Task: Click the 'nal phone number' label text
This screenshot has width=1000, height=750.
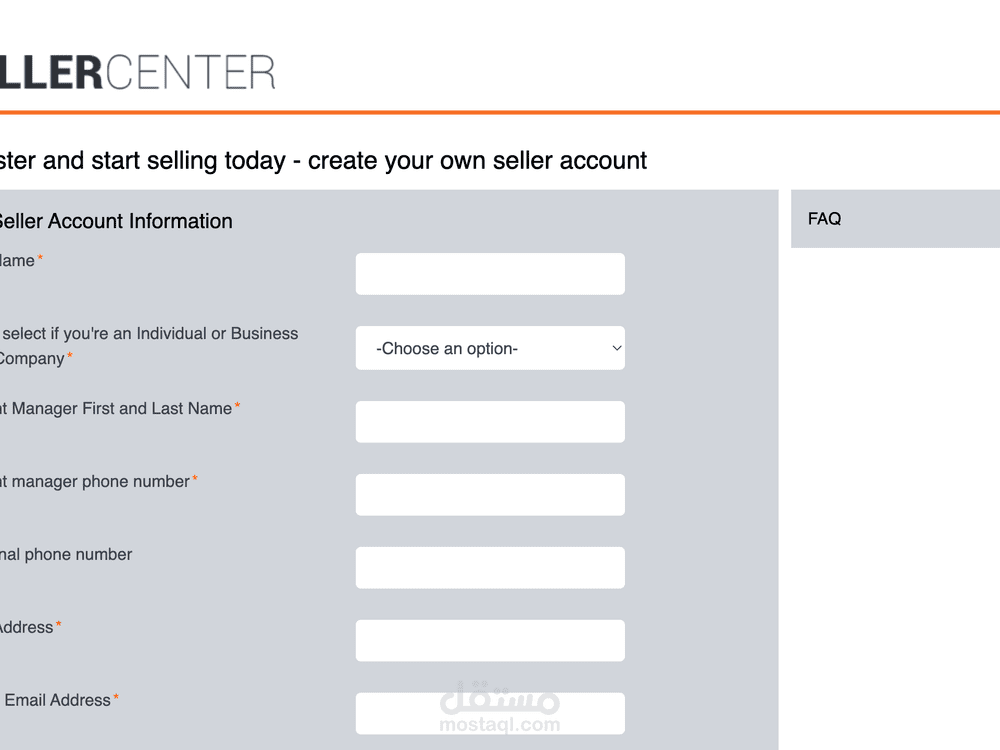Action: 66,554
